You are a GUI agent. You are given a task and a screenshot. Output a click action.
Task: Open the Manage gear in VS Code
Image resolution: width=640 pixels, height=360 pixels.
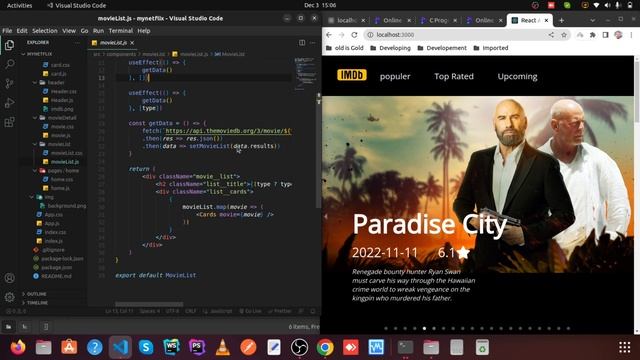point(9,297)
